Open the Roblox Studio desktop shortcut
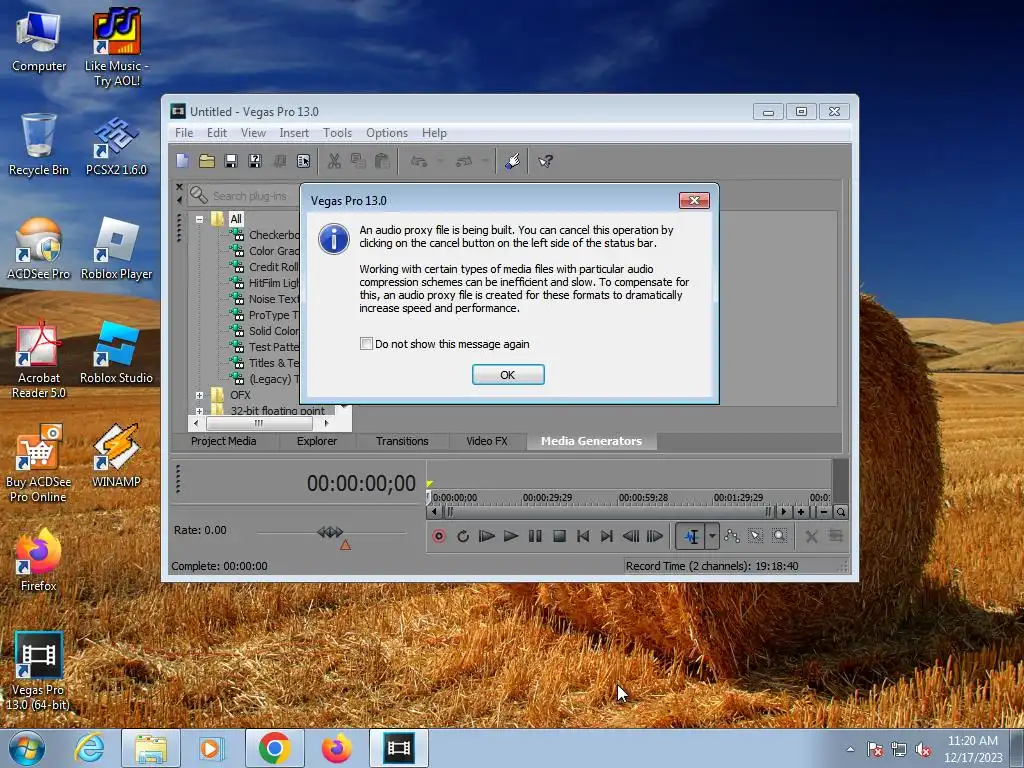 116,353
